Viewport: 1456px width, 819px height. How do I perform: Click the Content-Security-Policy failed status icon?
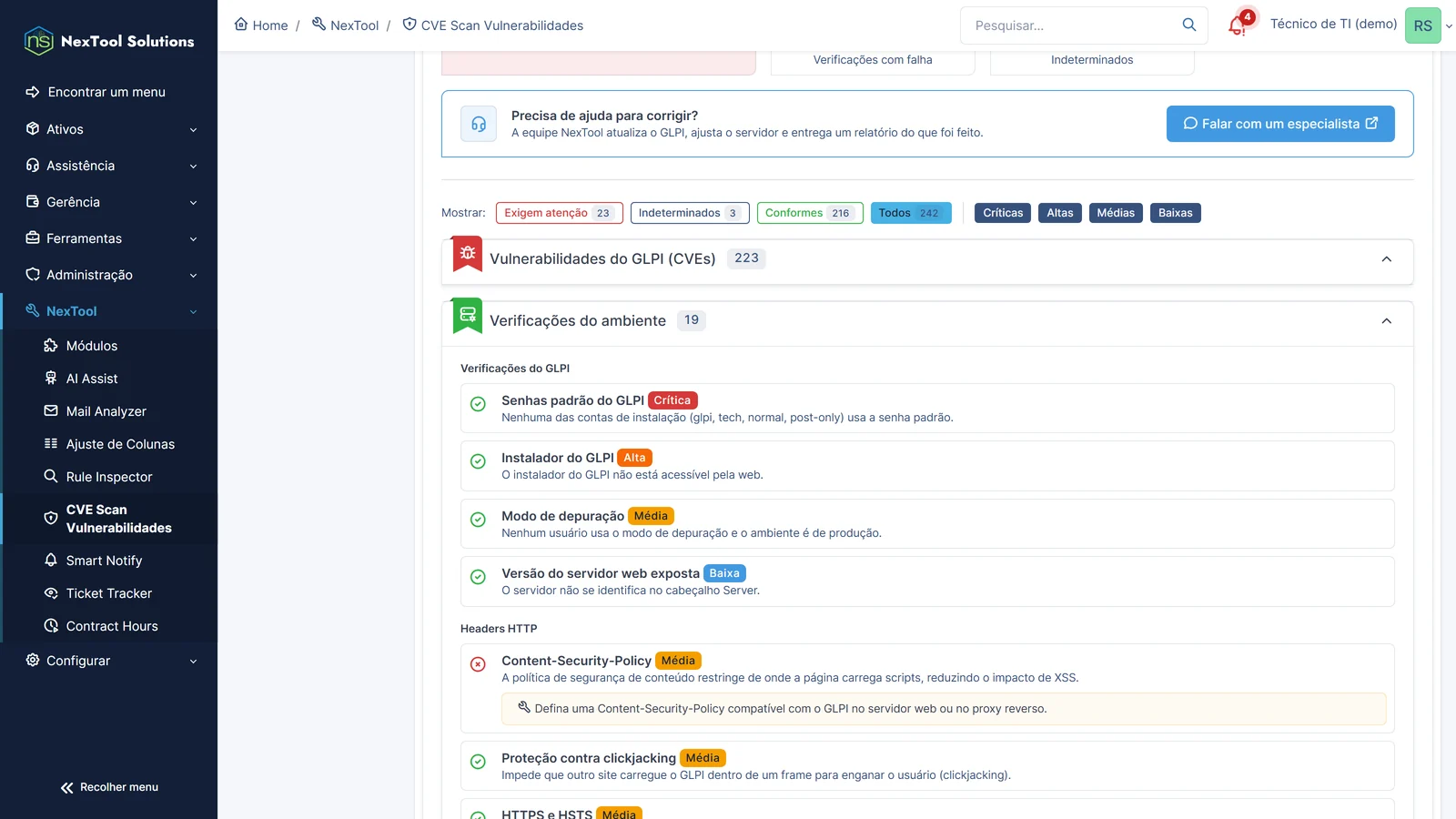click(478, 664)
